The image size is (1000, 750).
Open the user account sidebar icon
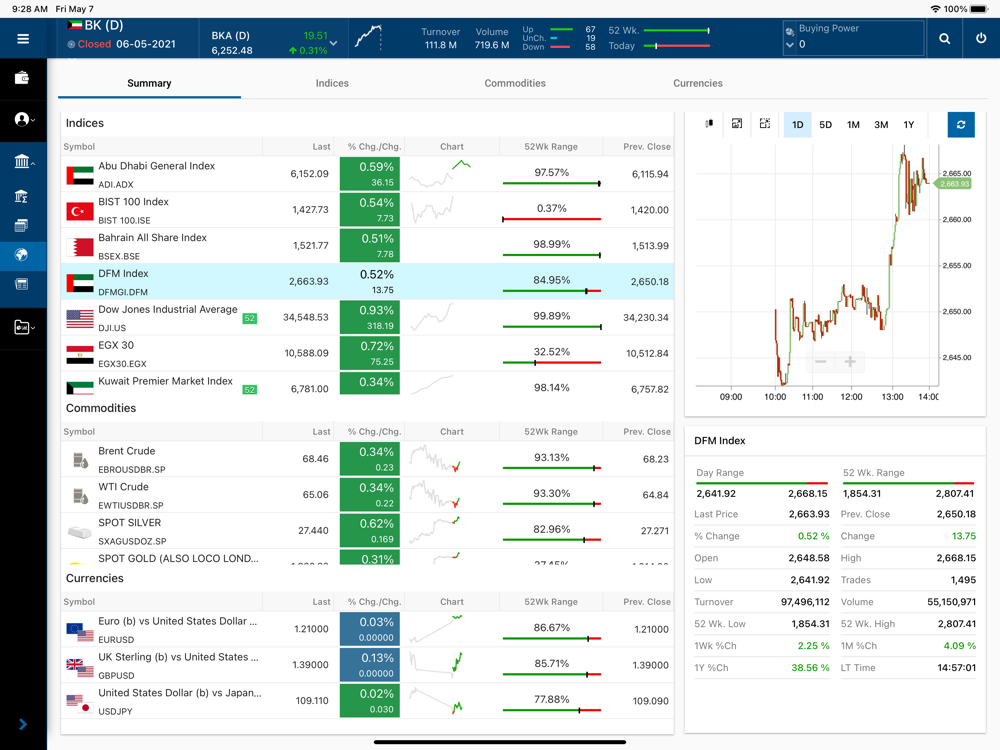point(23,119)
